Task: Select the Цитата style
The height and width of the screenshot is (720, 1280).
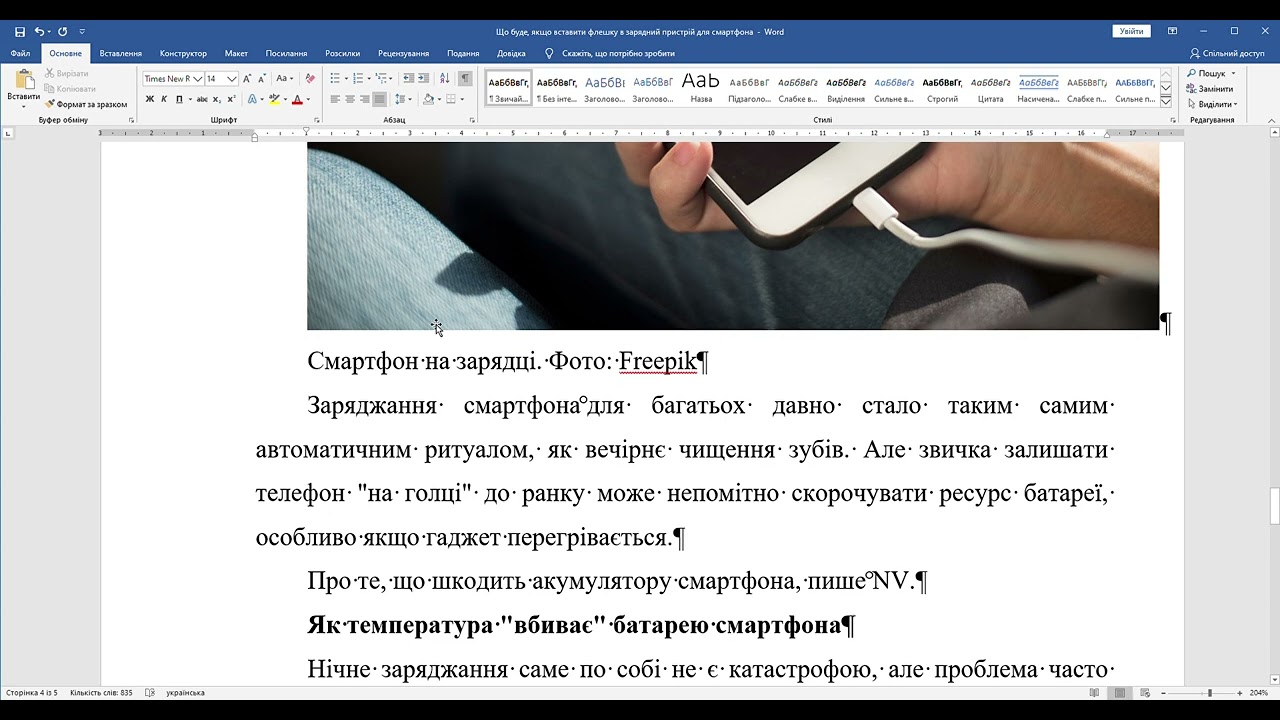Action: pyautogui.click(x=990, y=88)
